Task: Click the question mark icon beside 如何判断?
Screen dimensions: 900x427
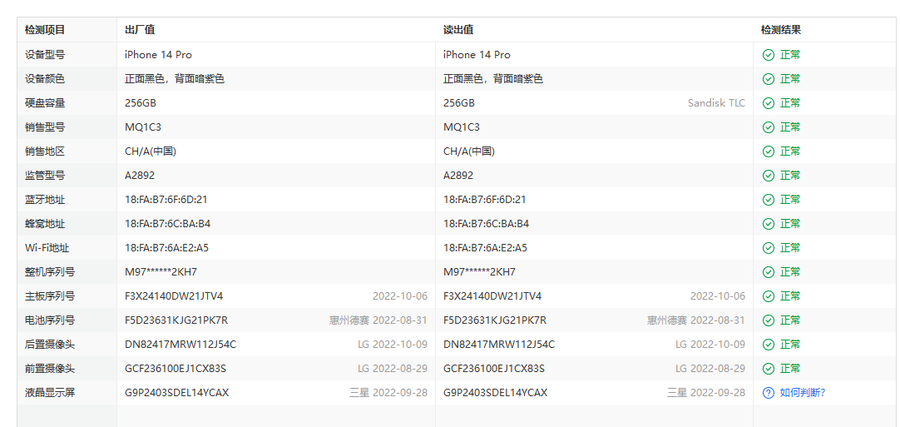Action: [768, 393]
